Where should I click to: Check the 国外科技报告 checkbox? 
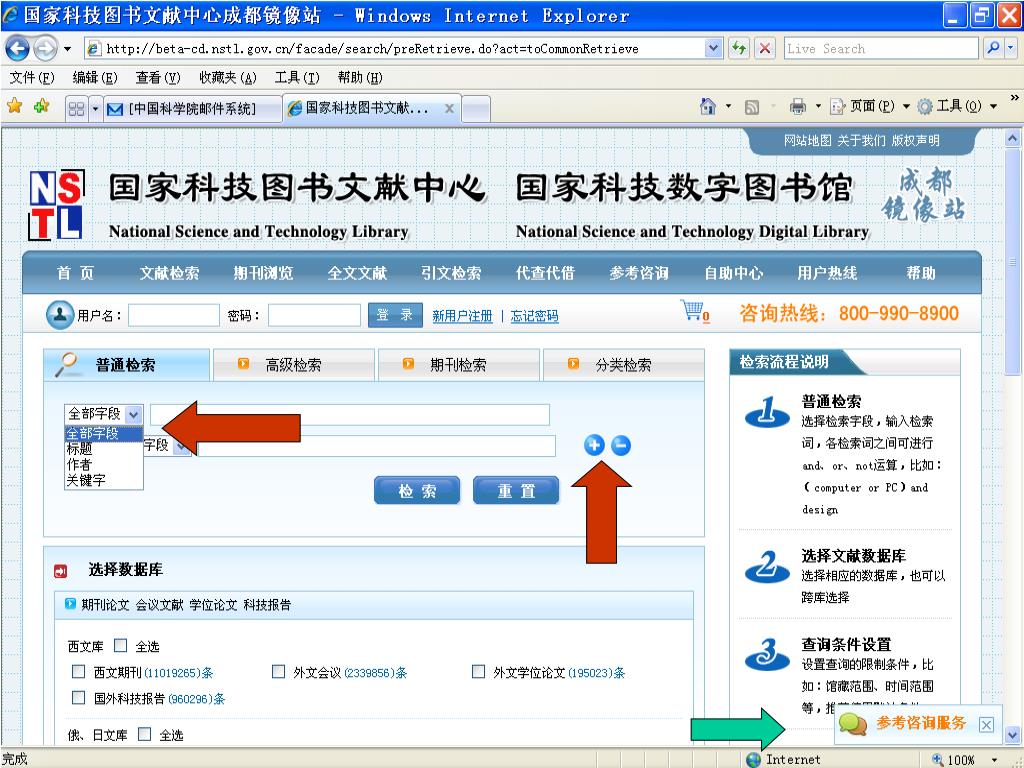pos(78,698)
